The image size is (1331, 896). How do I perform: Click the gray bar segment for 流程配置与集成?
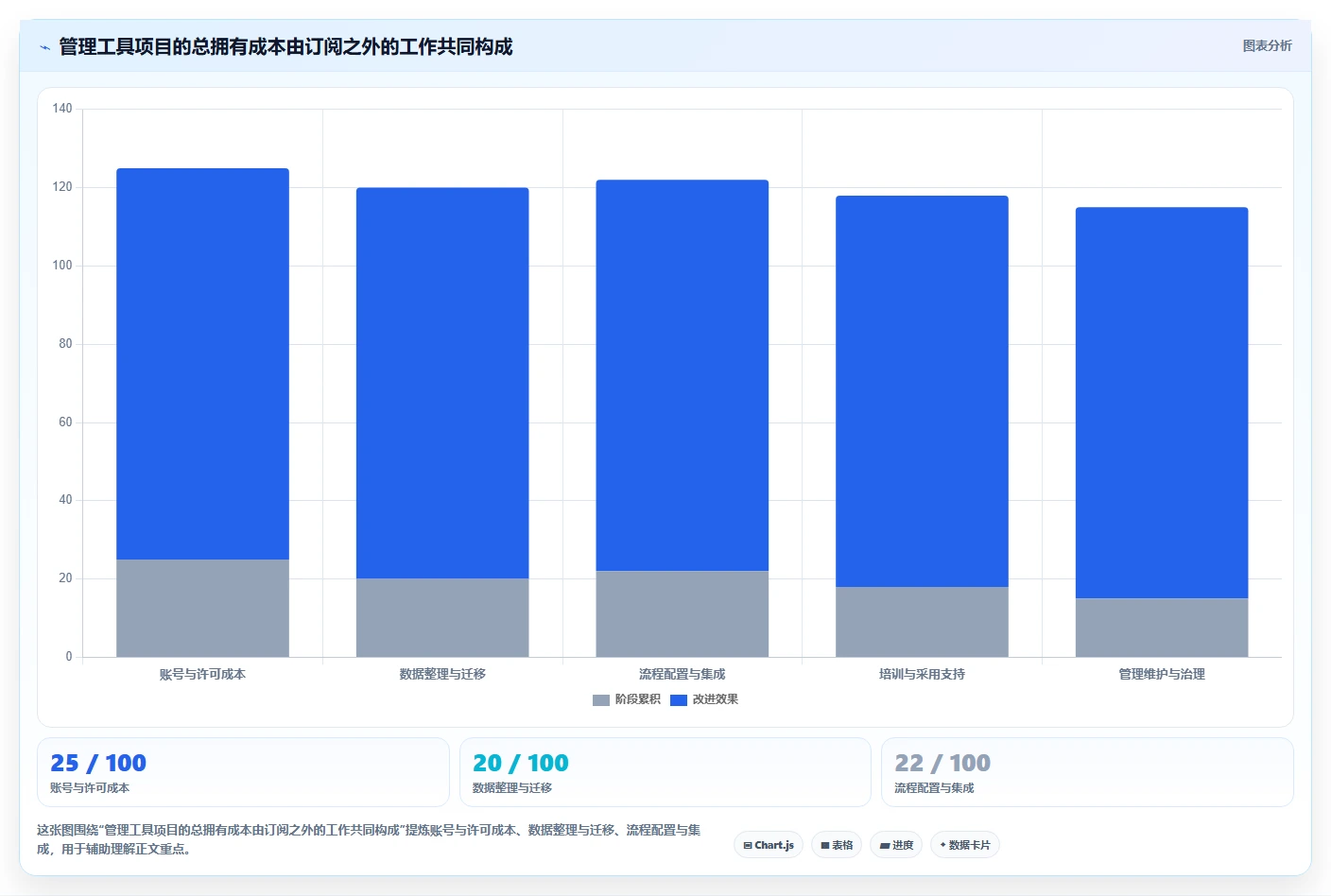point(683,613)
